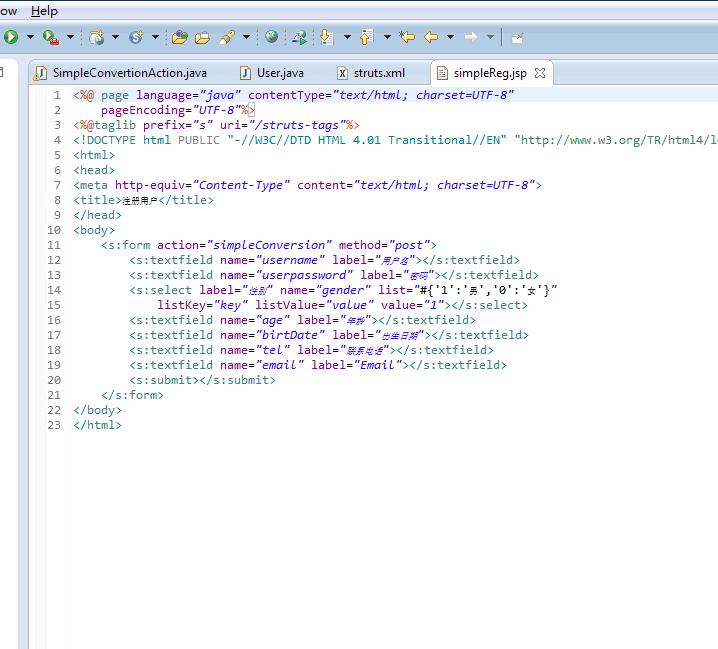
Task: Click the Run Last Tool (external tools) icon
Action: pyautogui.click(x=50, y=37)
